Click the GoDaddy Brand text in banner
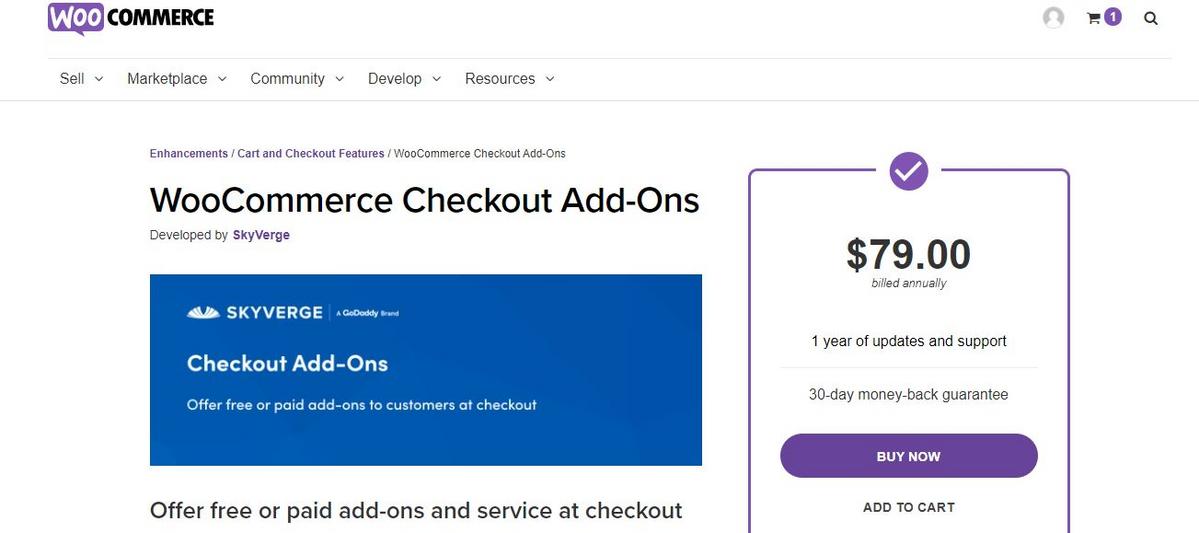The height and width of the screenshot is (533, 1199). pos(366,313)
